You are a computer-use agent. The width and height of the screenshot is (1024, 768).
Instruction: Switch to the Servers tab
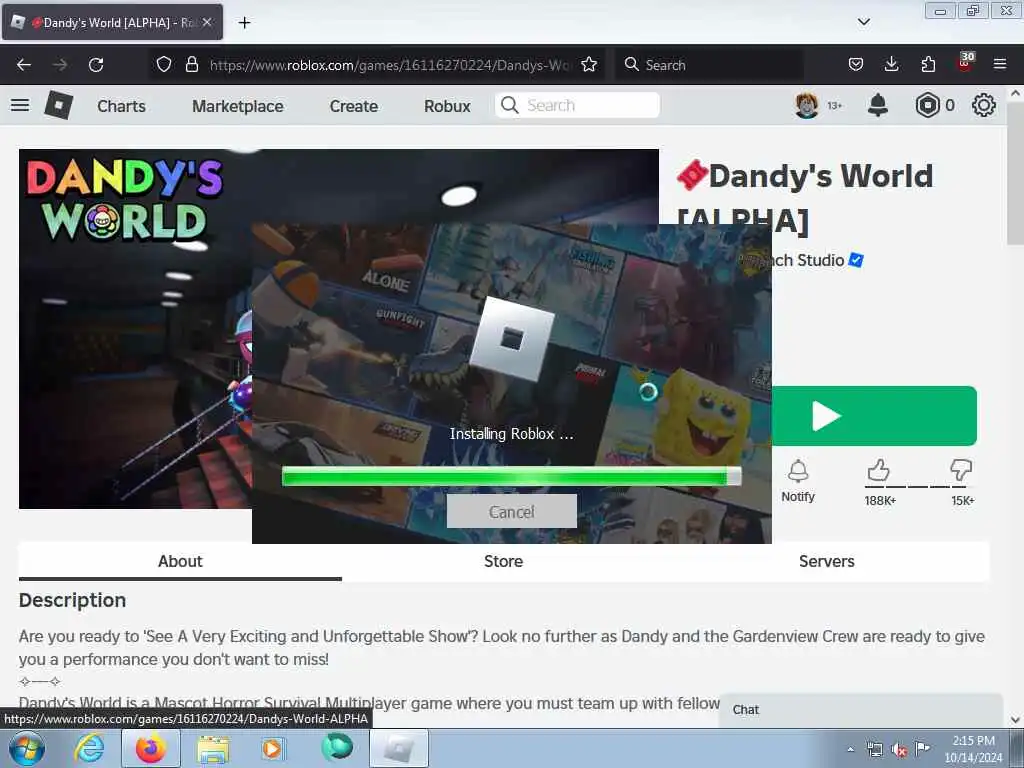click(x=827, y=562)
